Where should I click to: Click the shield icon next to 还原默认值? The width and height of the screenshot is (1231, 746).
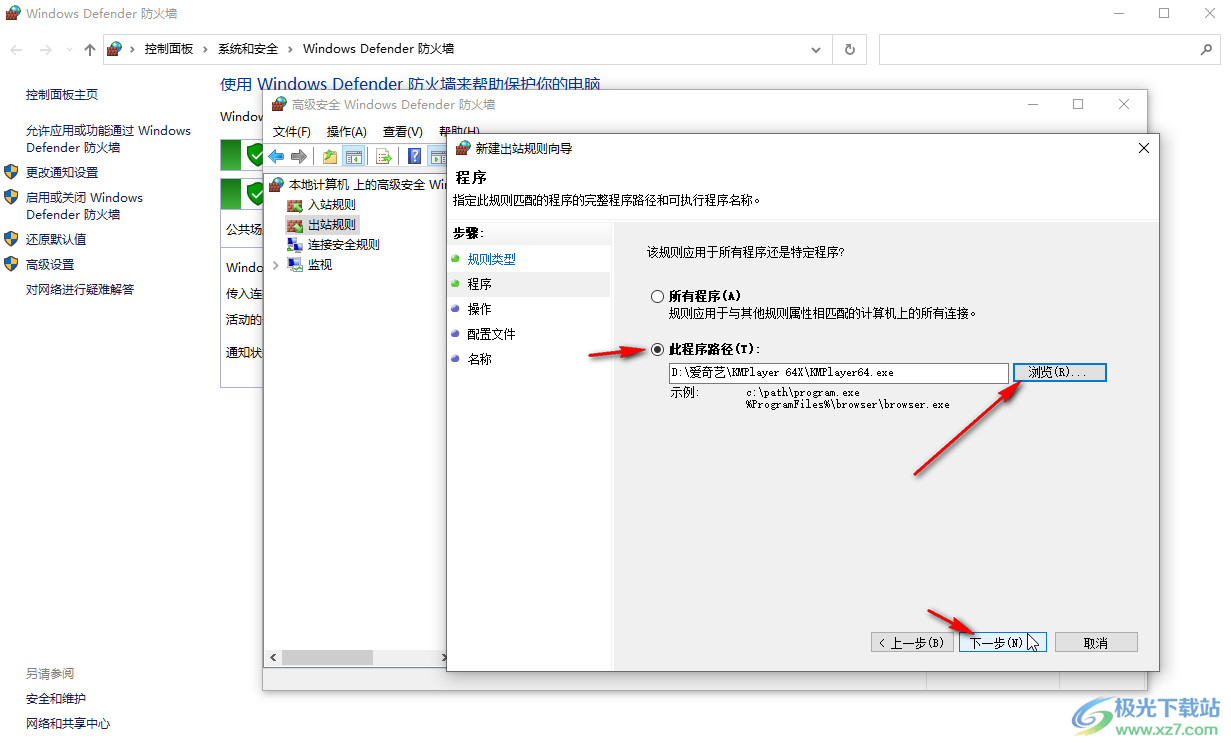tap(12, 239)
